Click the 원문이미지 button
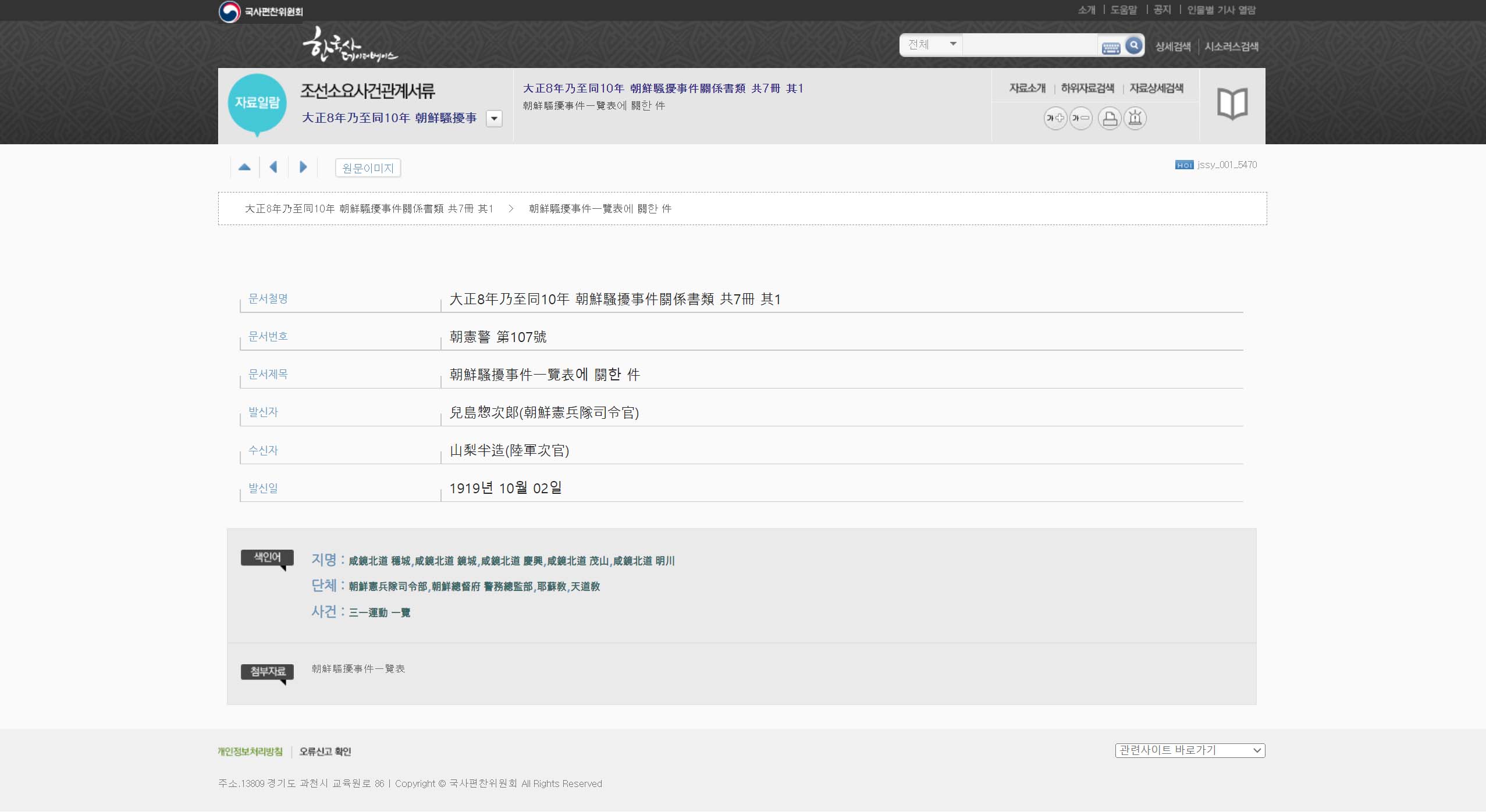The height and width of the screenshot is (812, 1486). coord(368,168)
